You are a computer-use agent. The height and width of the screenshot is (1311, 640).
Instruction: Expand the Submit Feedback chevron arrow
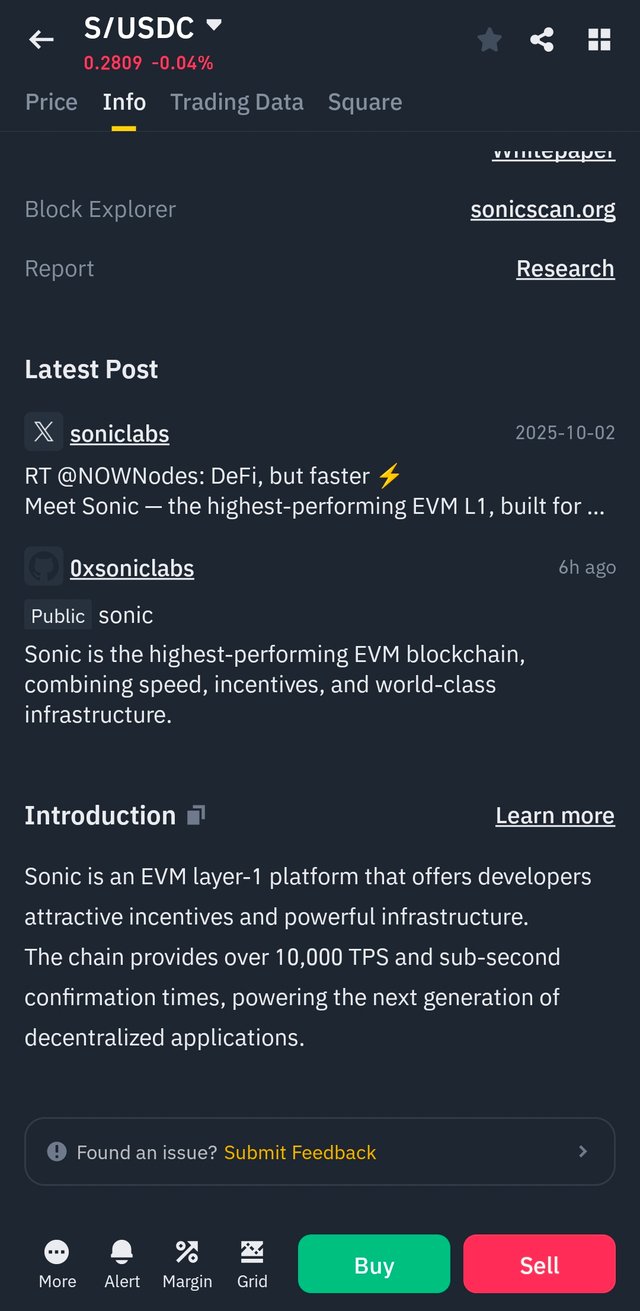coord(583,1152)
